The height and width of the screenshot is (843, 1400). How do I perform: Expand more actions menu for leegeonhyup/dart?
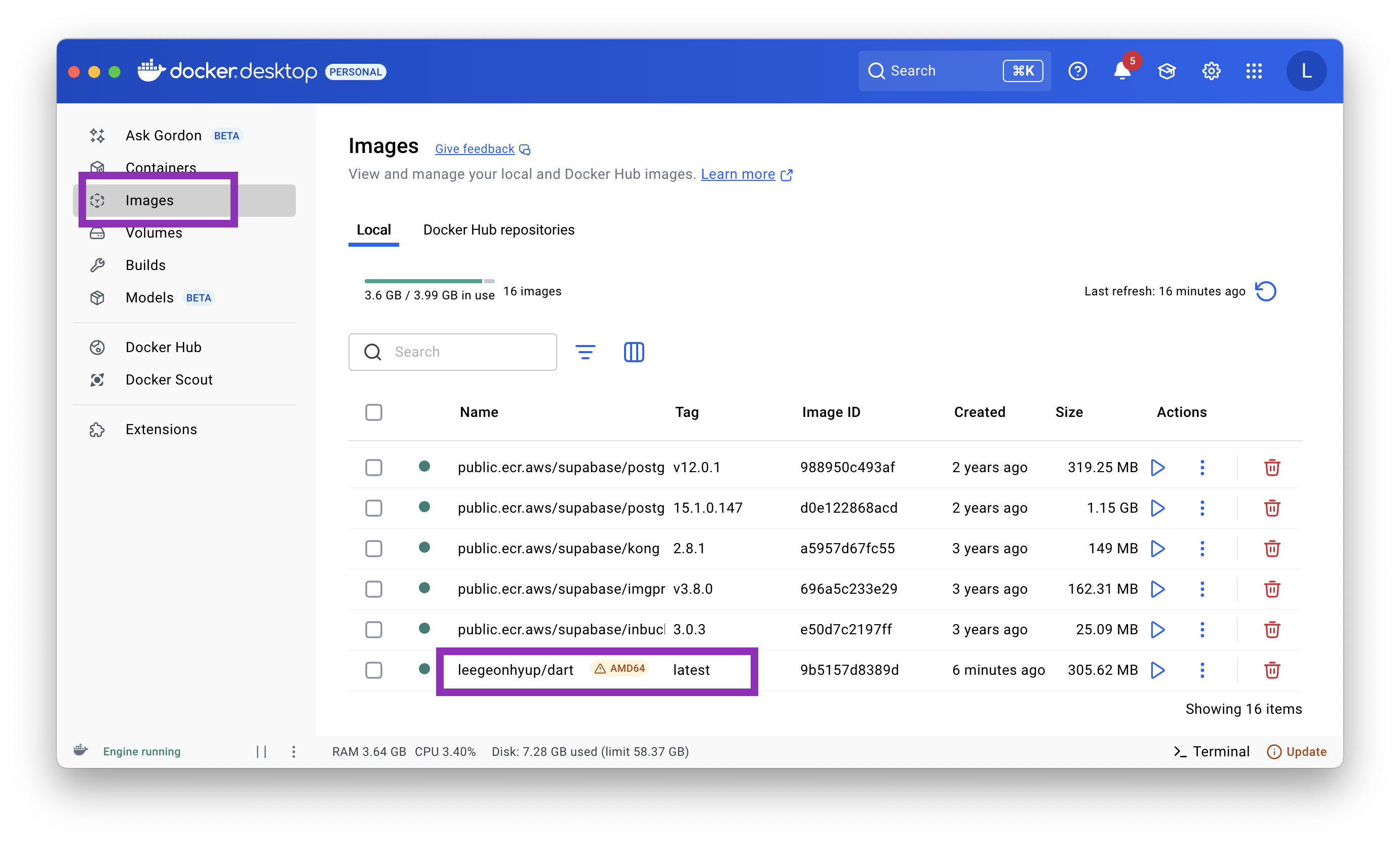tap(1202, 670)
